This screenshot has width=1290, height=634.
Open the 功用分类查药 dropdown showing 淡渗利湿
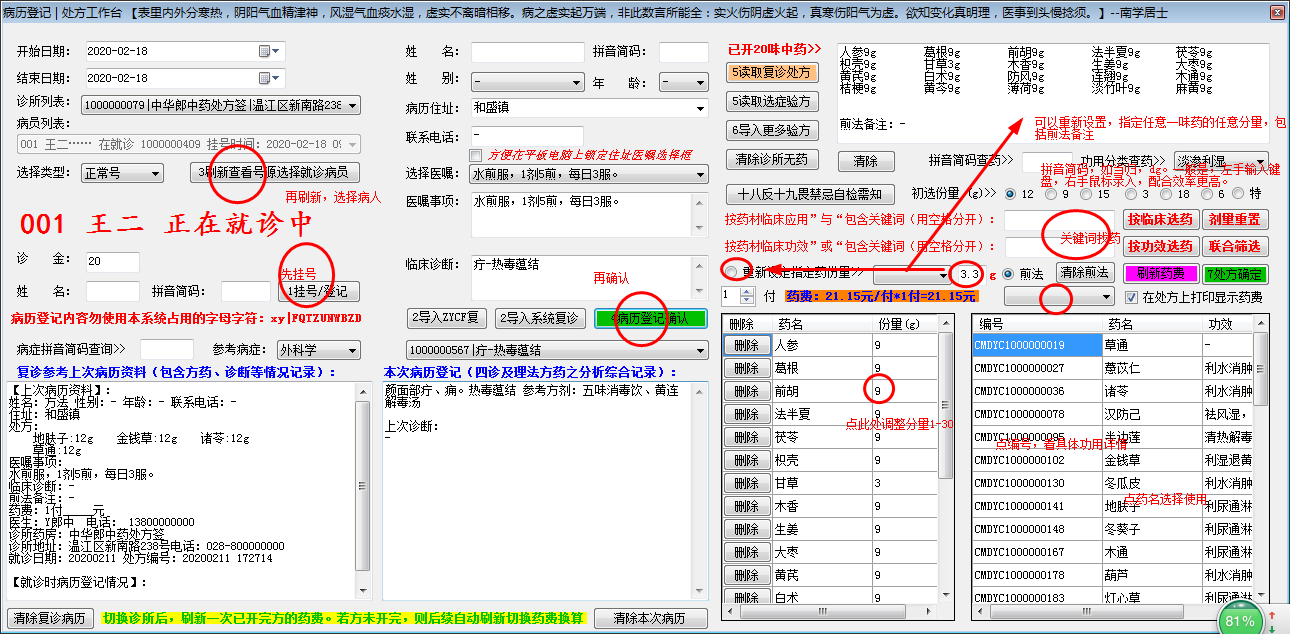pos(1260,161)
